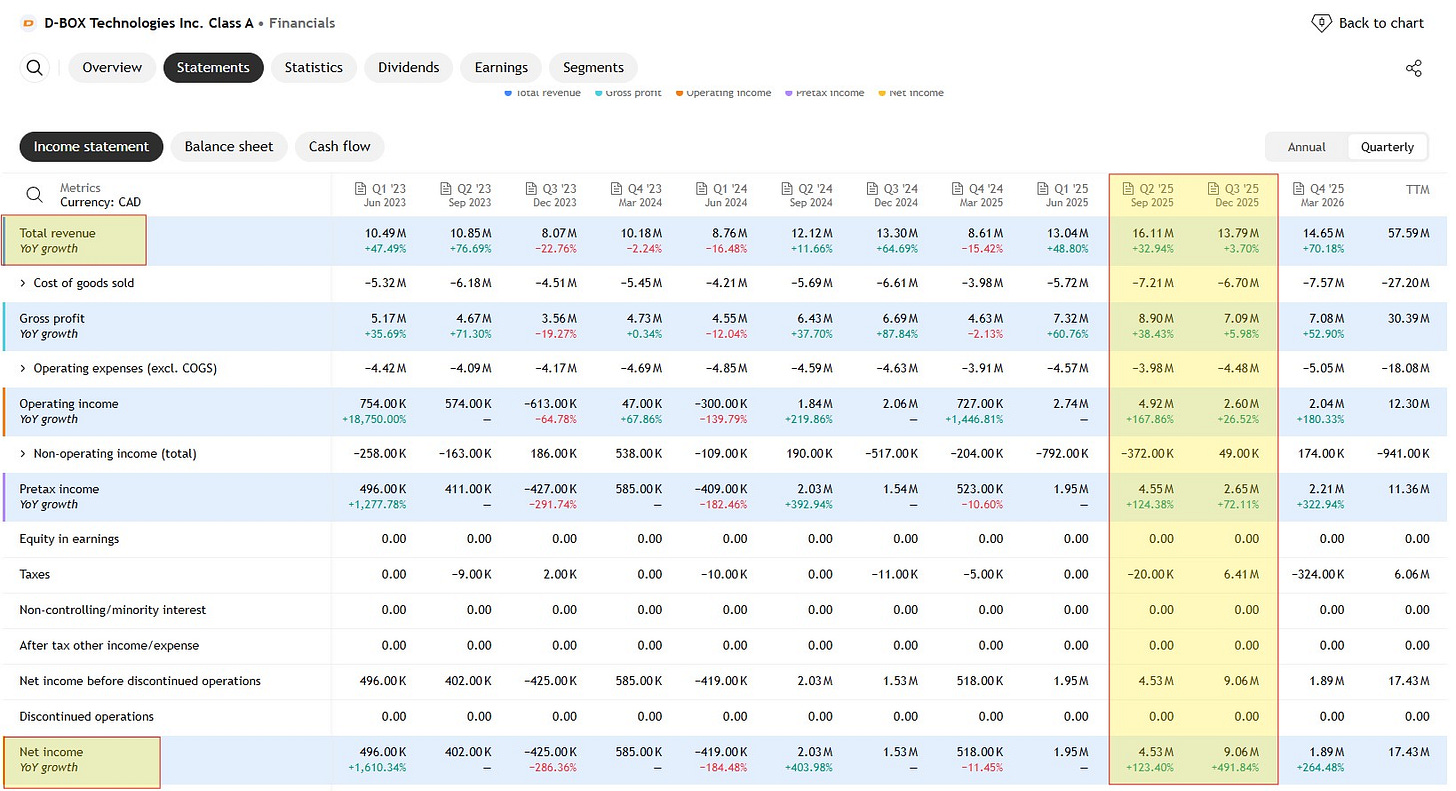Open the Balance sheet statement
The image size is (1456, 791).
click(229, 147)
